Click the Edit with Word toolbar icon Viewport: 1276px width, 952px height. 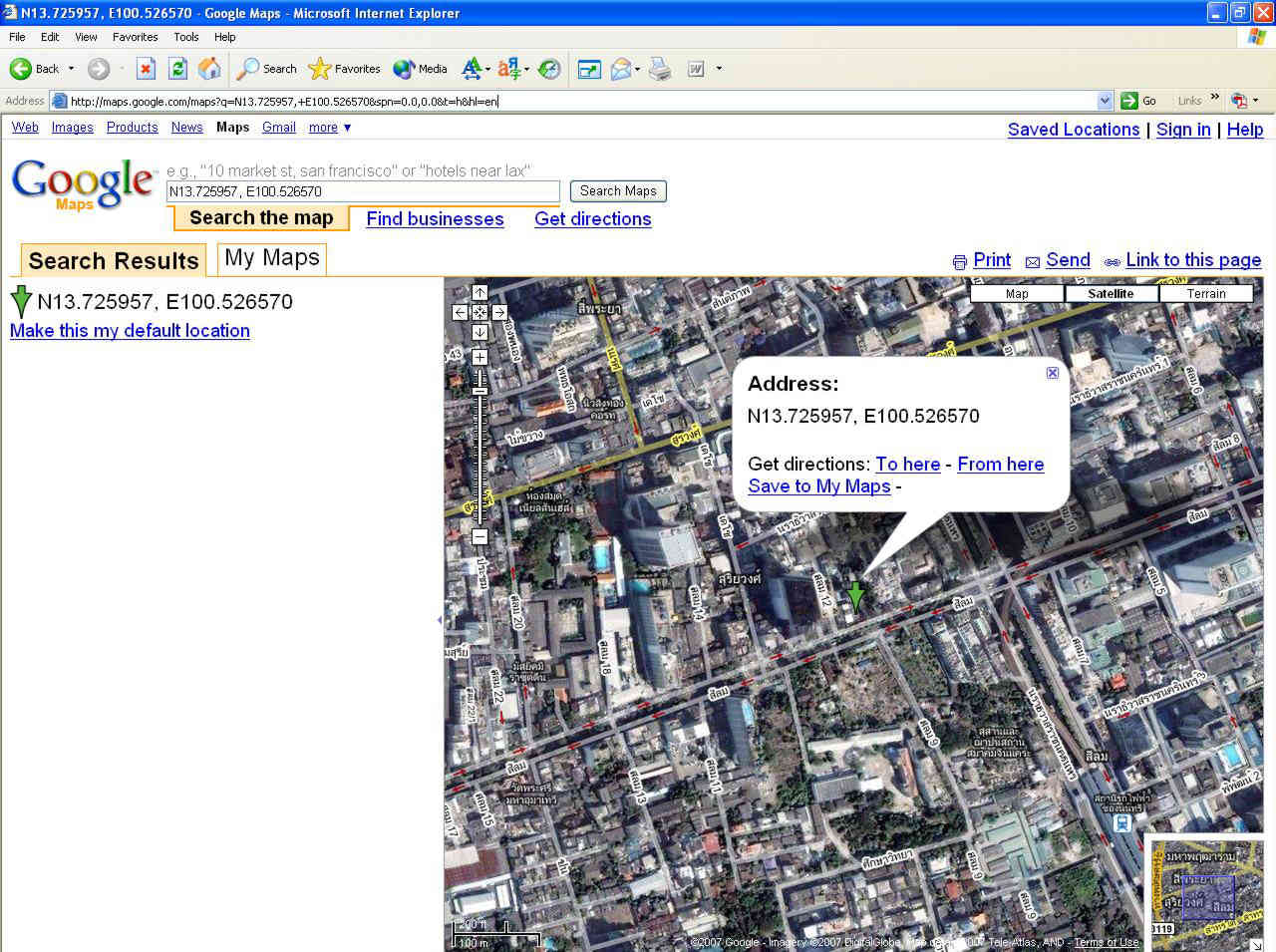(x=696, y=69)
